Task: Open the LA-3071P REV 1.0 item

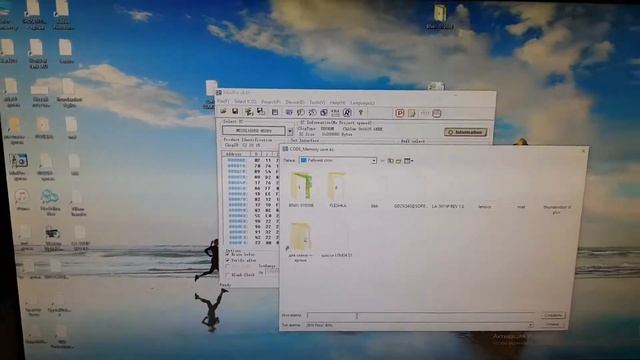Action: click(x=448, y=207)
